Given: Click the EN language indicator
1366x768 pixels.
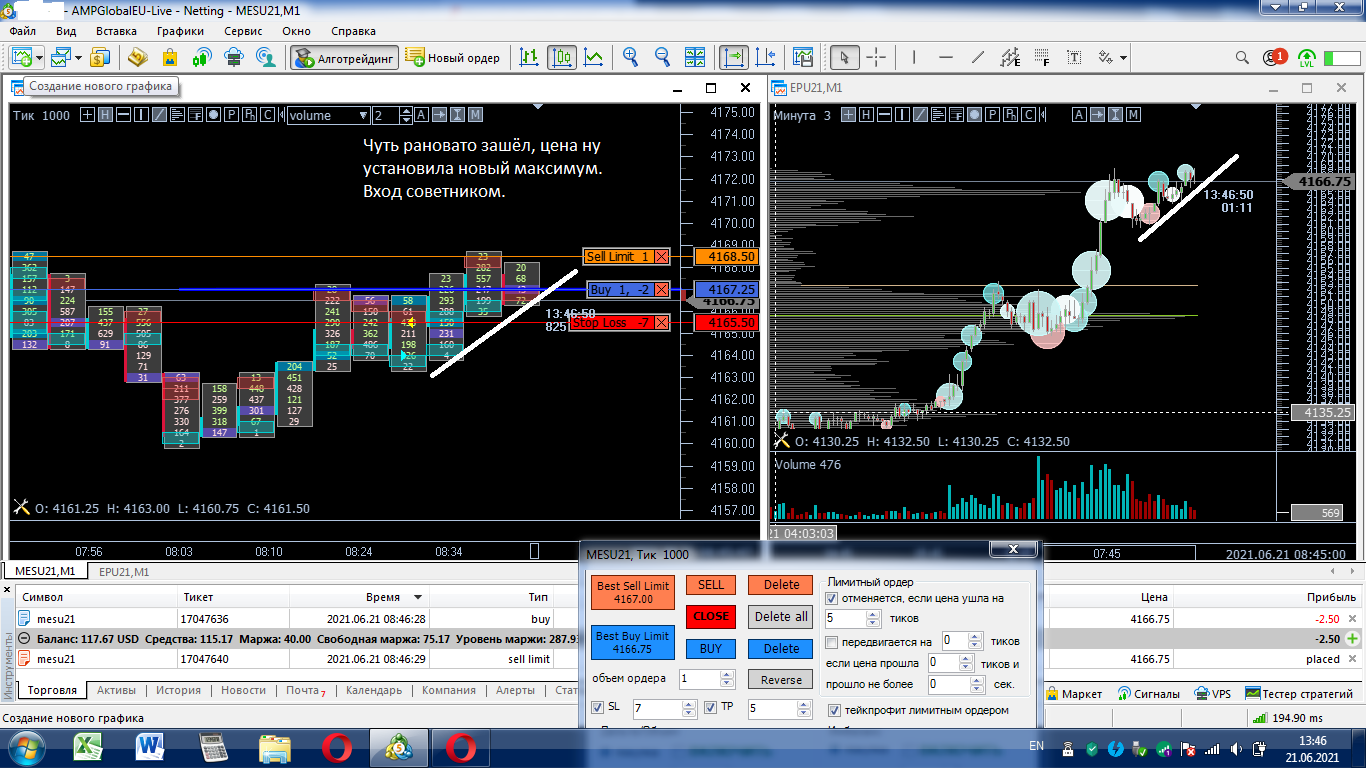Looking at the screenshot, I should point(1036,746).
